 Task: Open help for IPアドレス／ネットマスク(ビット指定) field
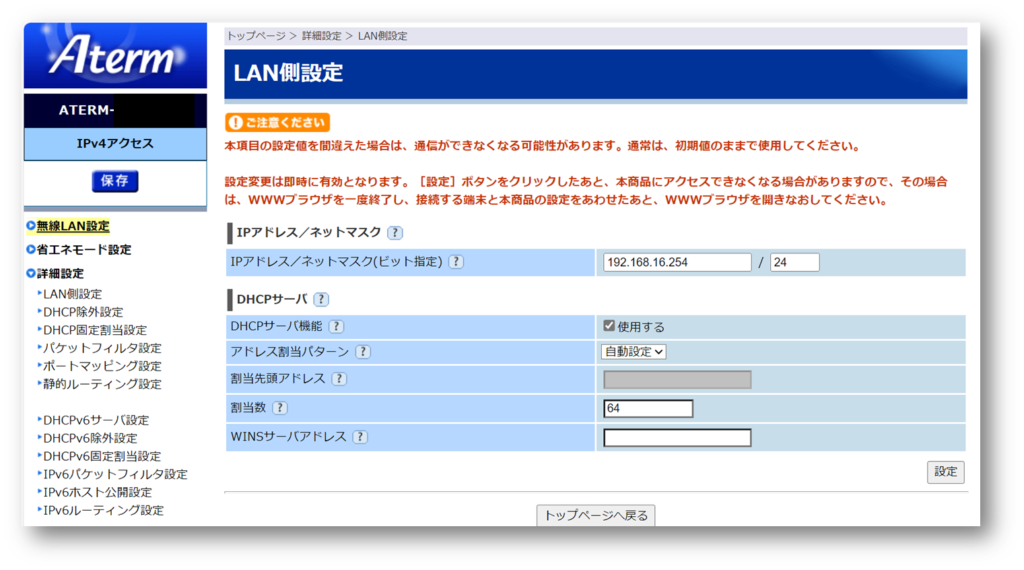[456, 262]
